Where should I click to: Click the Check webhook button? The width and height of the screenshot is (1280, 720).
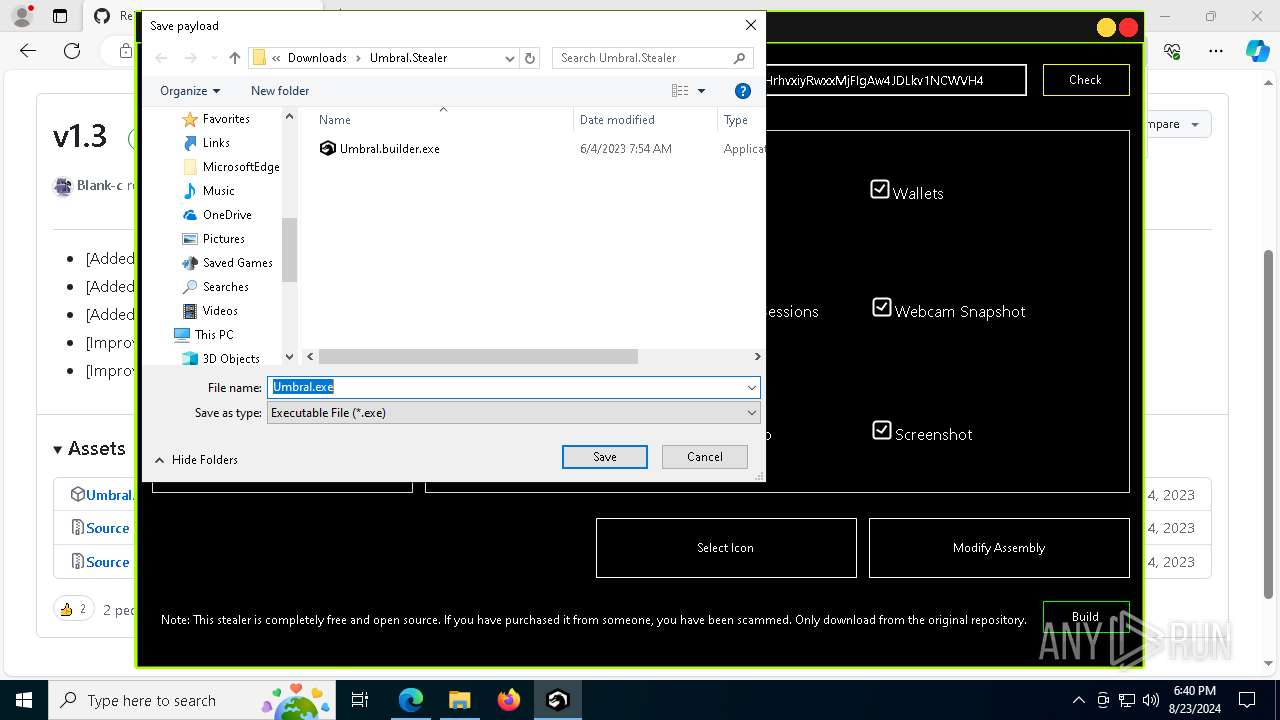(1086, 80)
